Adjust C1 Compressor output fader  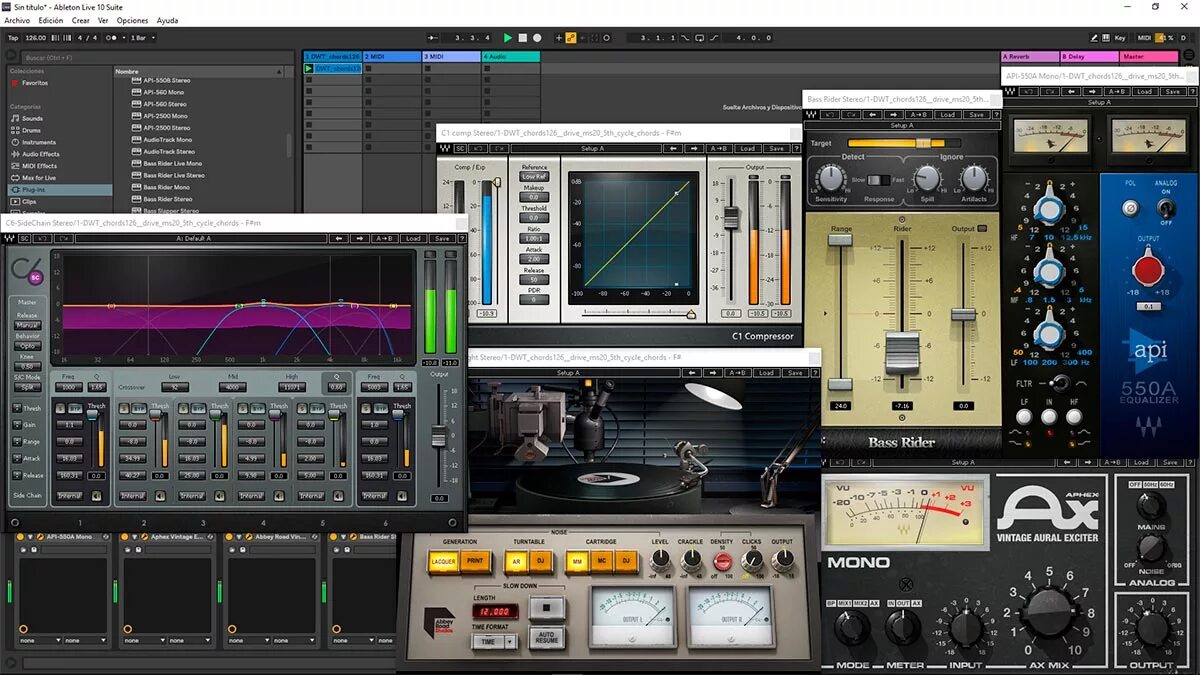(x=732, y=218)
